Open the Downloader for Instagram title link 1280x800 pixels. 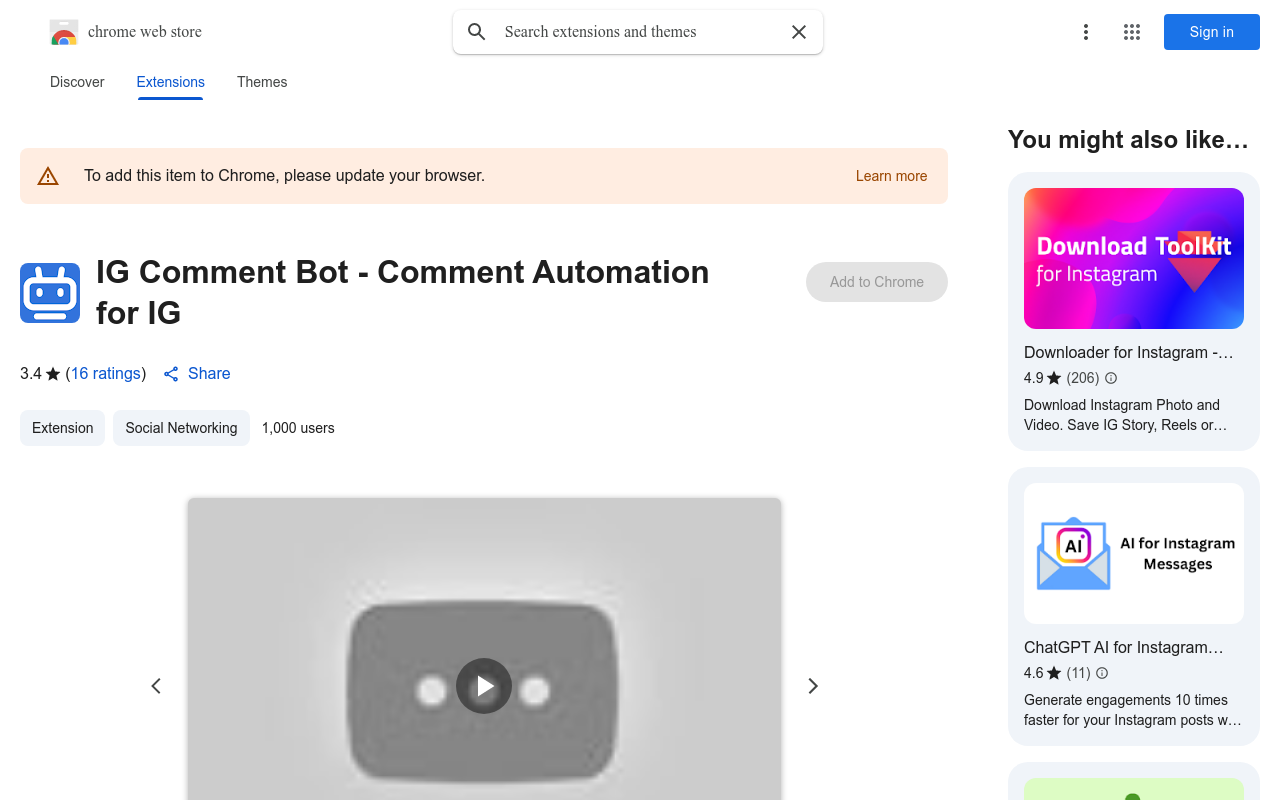pos(1129,352)
